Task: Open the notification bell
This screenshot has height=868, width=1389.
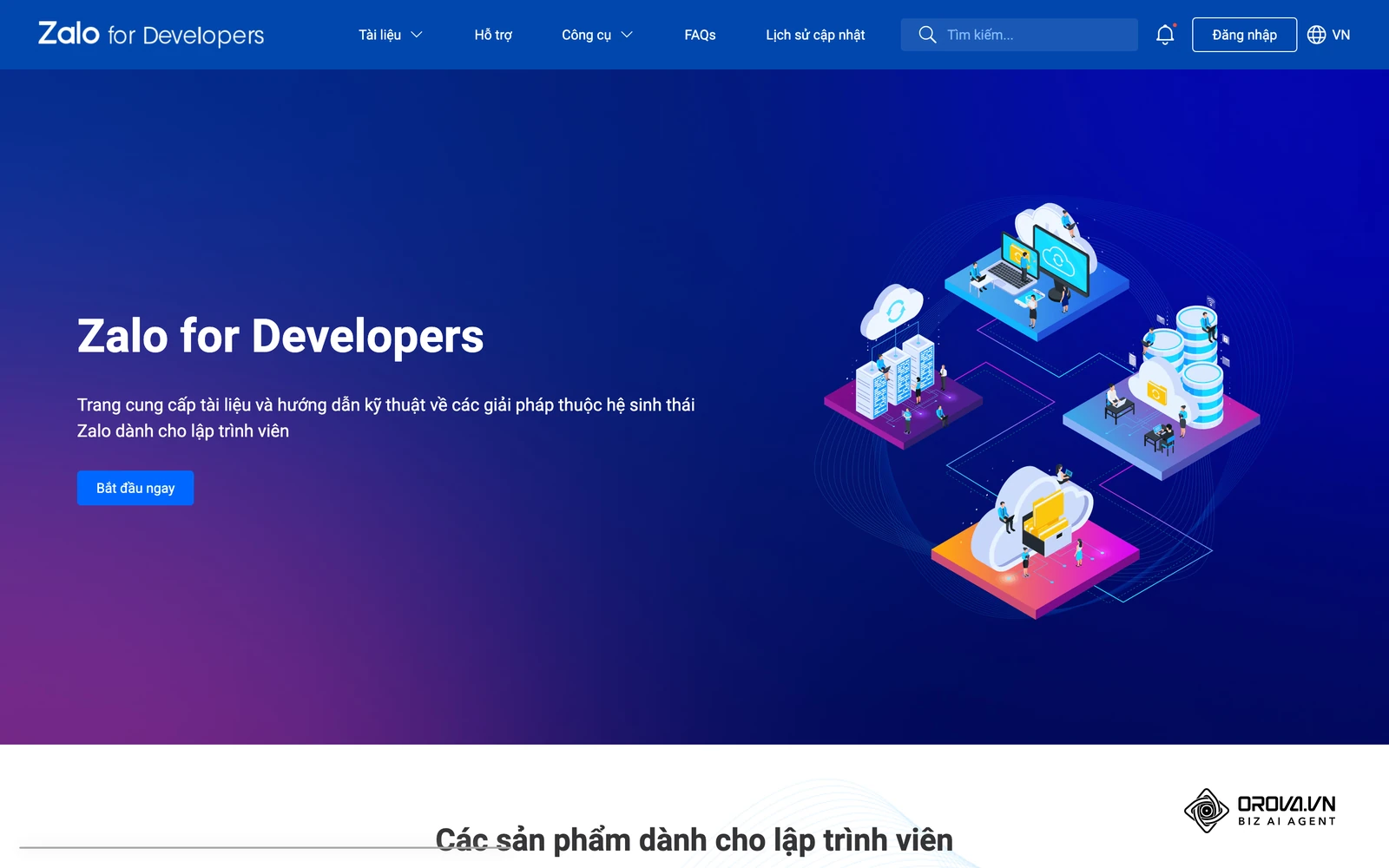Action: (x=1165, y=35)
